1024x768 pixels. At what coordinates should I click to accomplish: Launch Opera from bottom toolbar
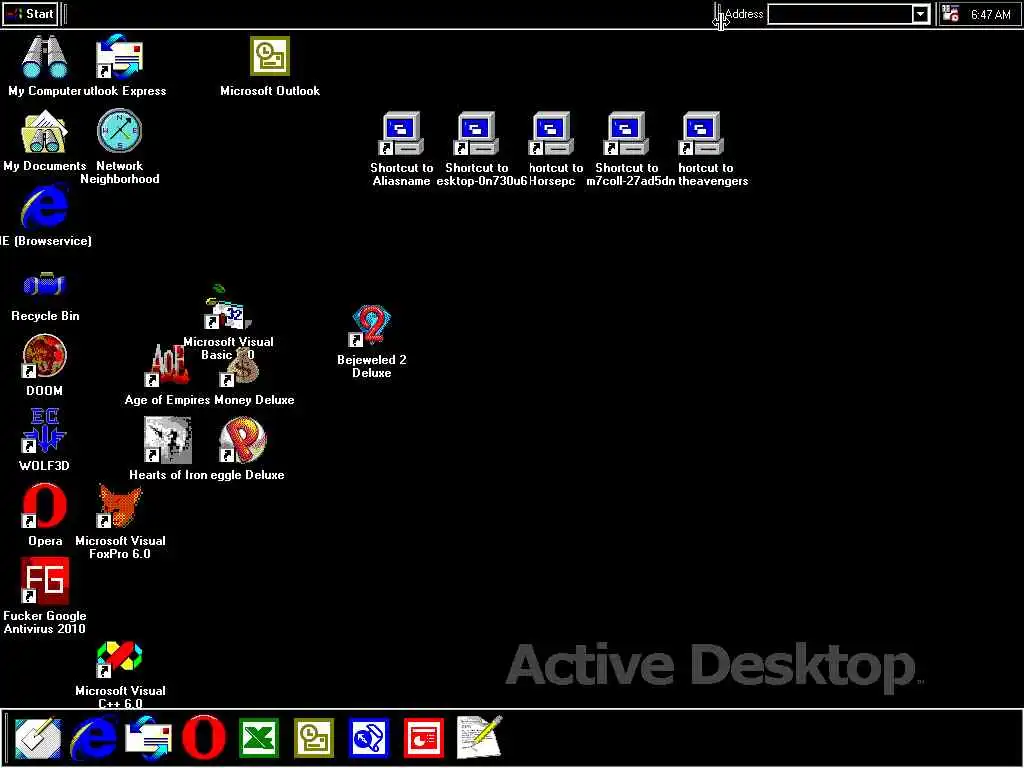tap(204, 738)
